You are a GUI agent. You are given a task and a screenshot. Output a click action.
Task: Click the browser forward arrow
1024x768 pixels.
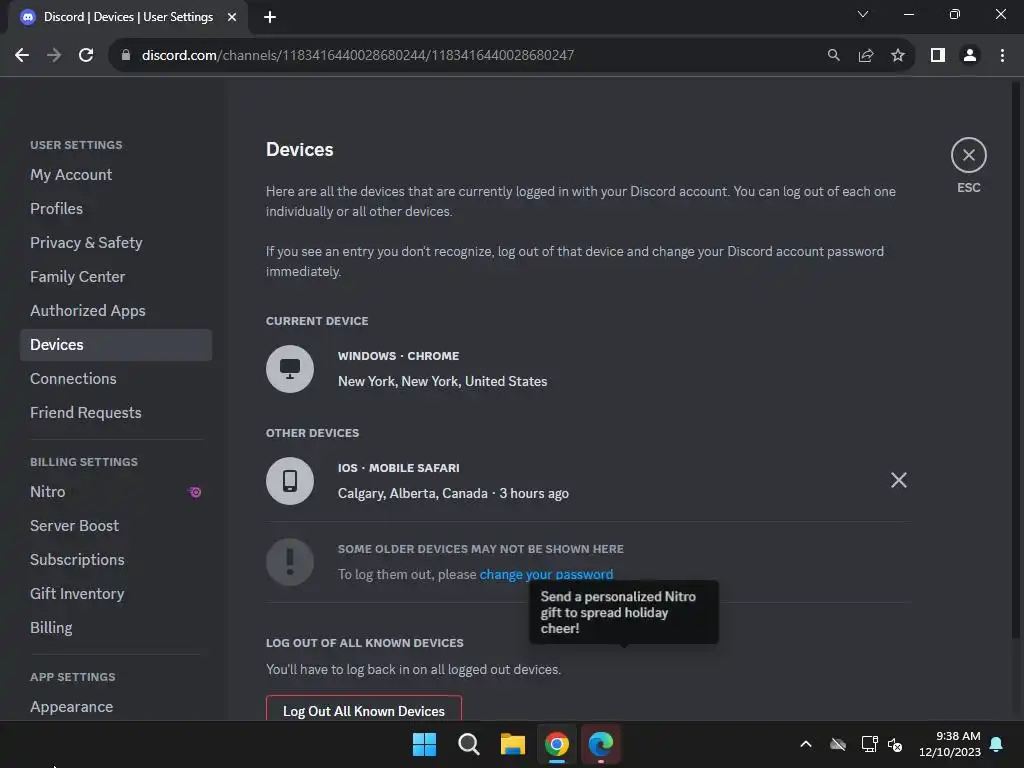pos(54,55)
